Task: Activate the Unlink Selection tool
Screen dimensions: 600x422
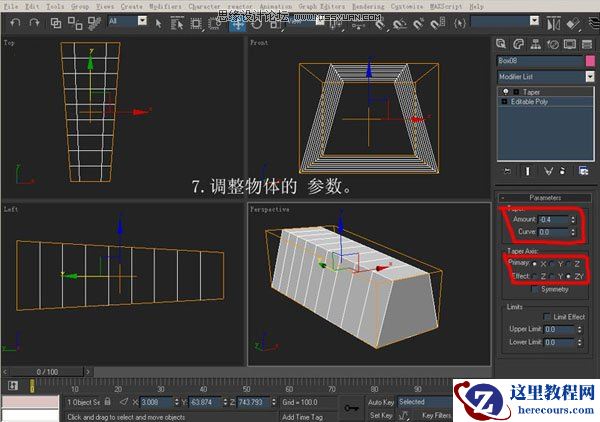Action: tap(75, 23)
